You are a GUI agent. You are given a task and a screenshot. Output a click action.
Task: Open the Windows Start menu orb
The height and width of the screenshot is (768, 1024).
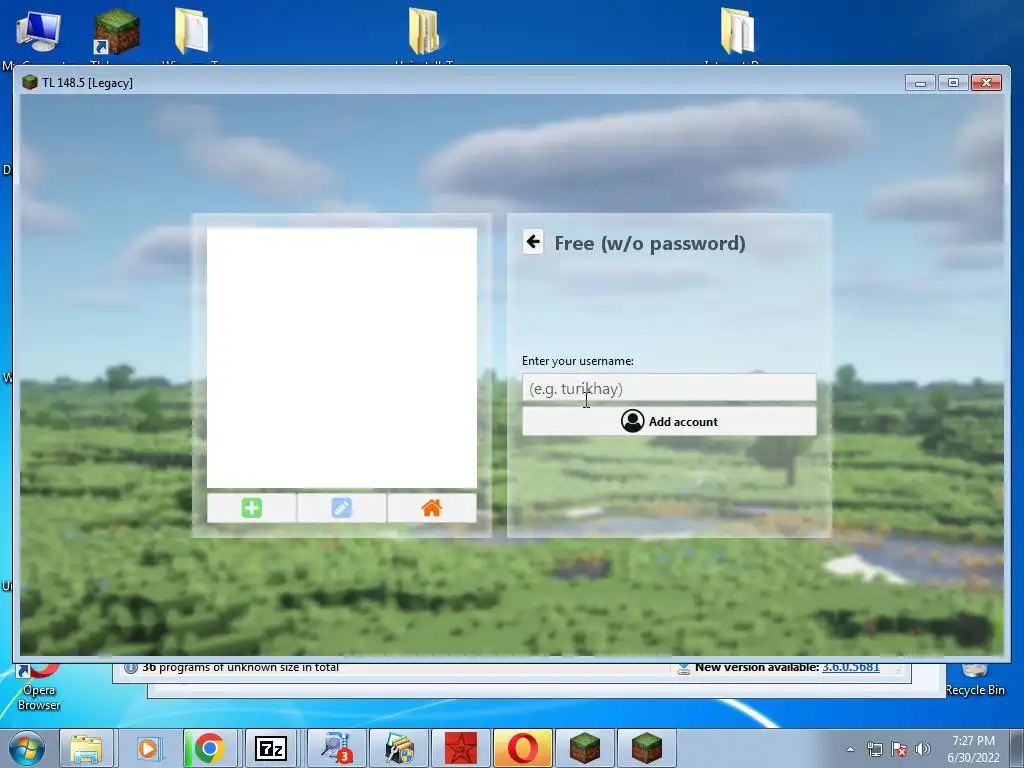click(x=27, y=748)
